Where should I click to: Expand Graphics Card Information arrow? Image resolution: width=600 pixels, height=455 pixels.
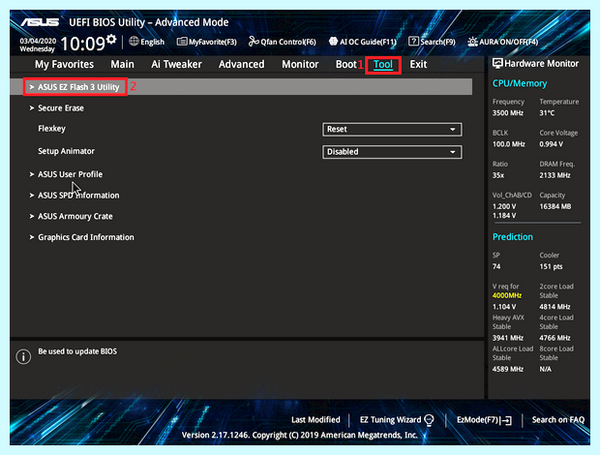(x=32, y=237)
